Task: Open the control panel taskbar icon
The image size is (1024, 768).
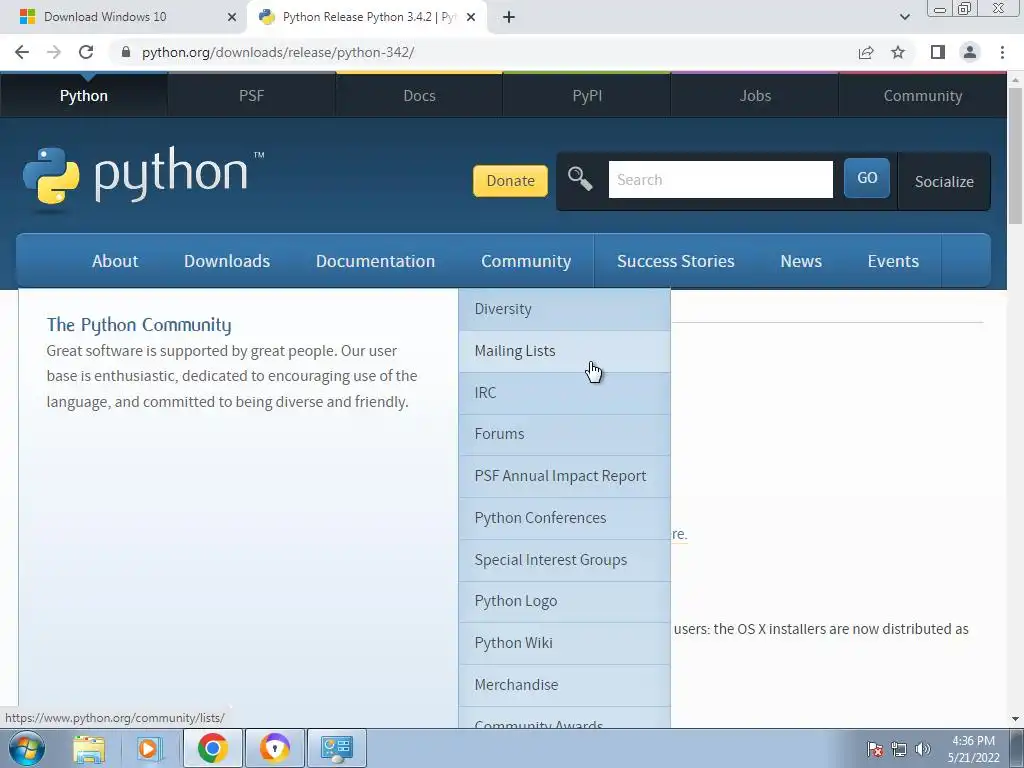Action: tap(337, 748)
